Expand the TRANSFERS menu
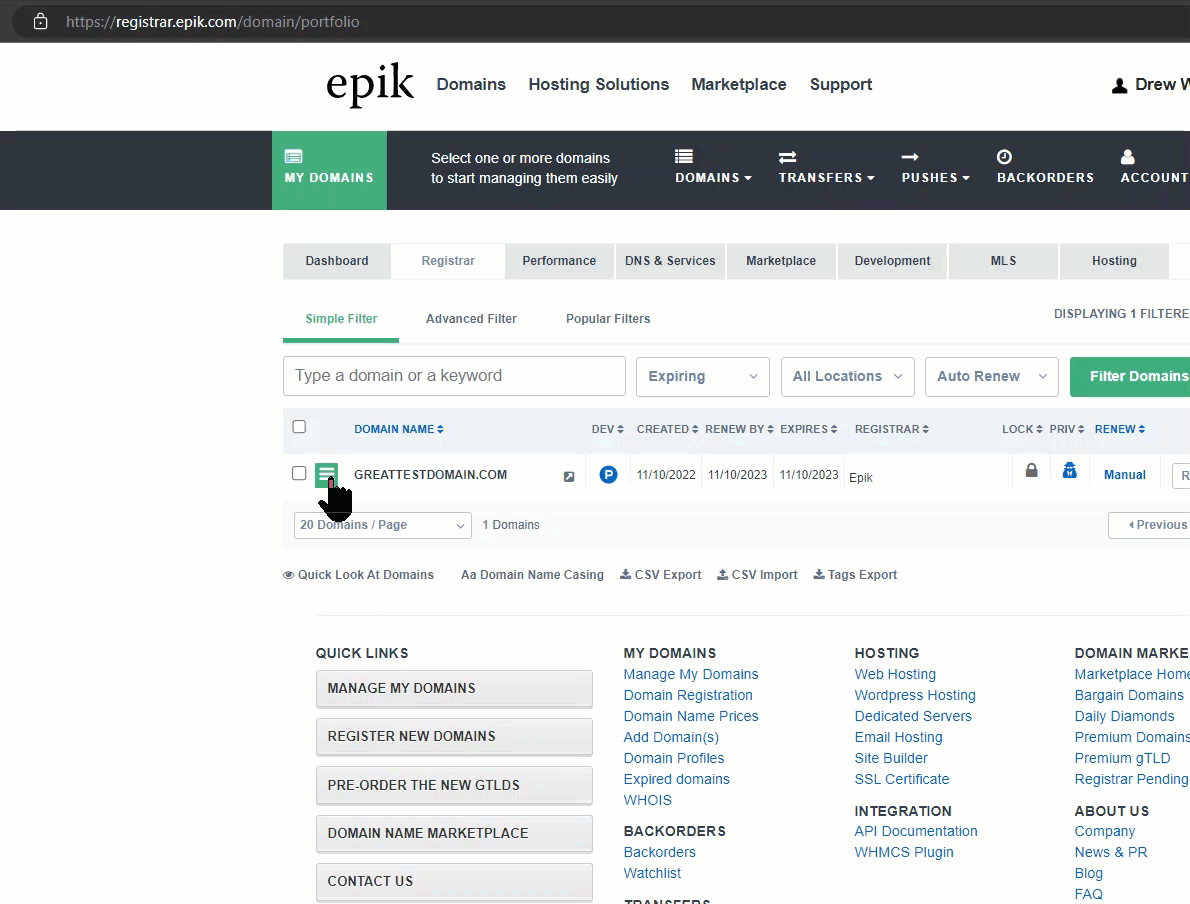 click(826, 168)
